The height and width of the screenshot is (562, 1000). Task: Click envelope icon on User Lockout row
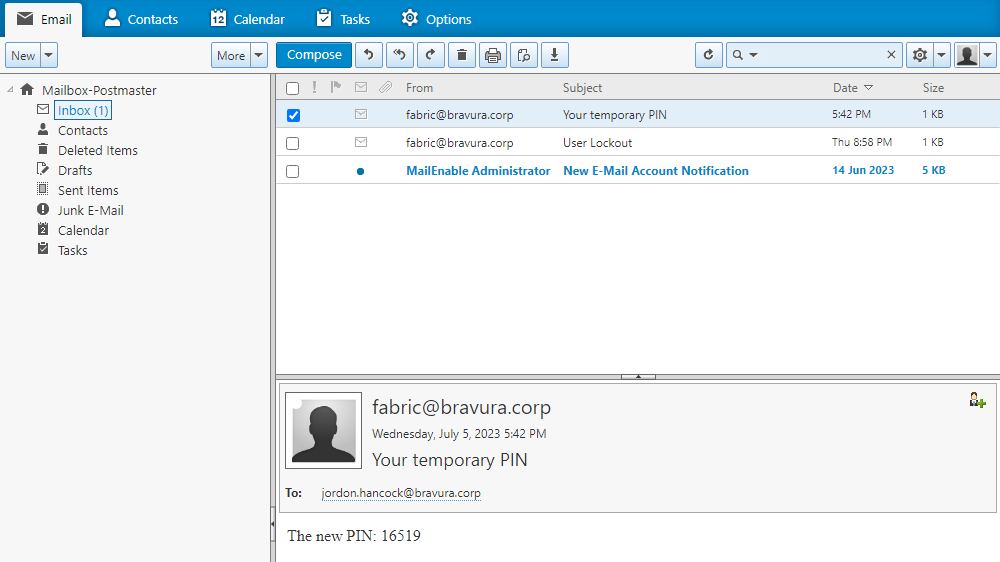tap(361, 142)
